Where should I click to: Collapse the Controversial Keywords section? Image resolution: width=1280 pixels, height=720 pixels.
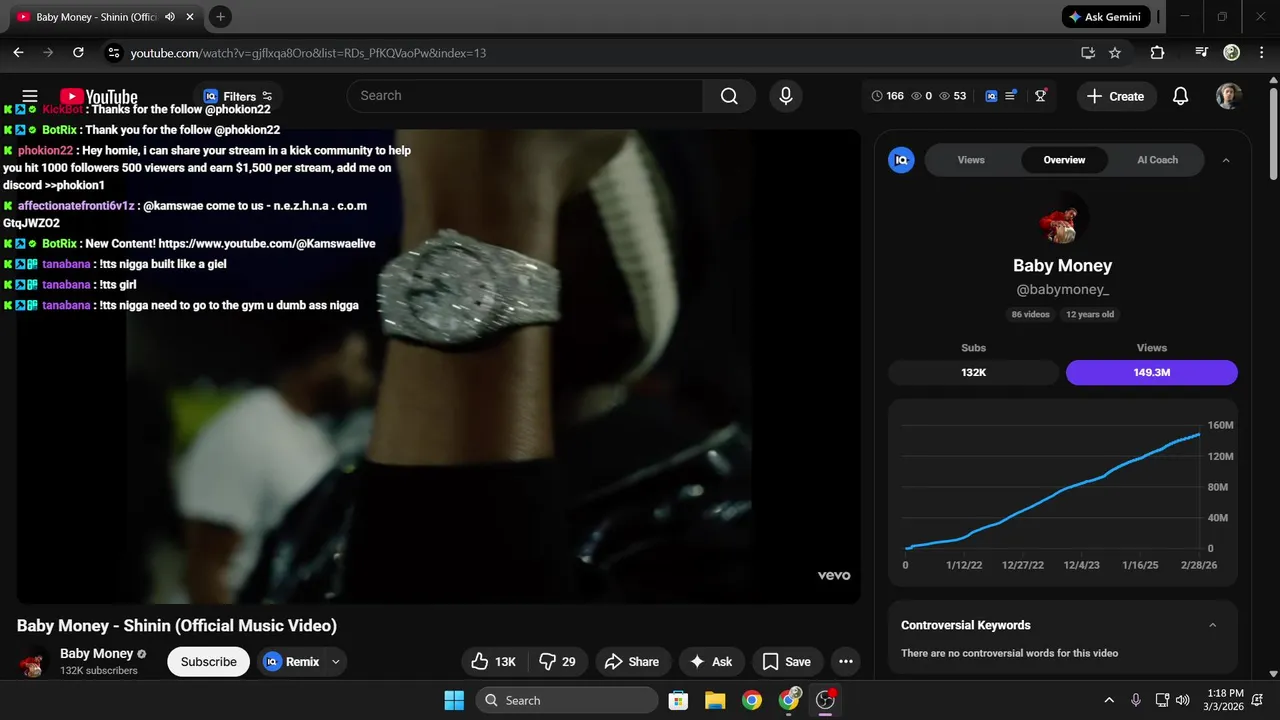tap(1213, 625)
